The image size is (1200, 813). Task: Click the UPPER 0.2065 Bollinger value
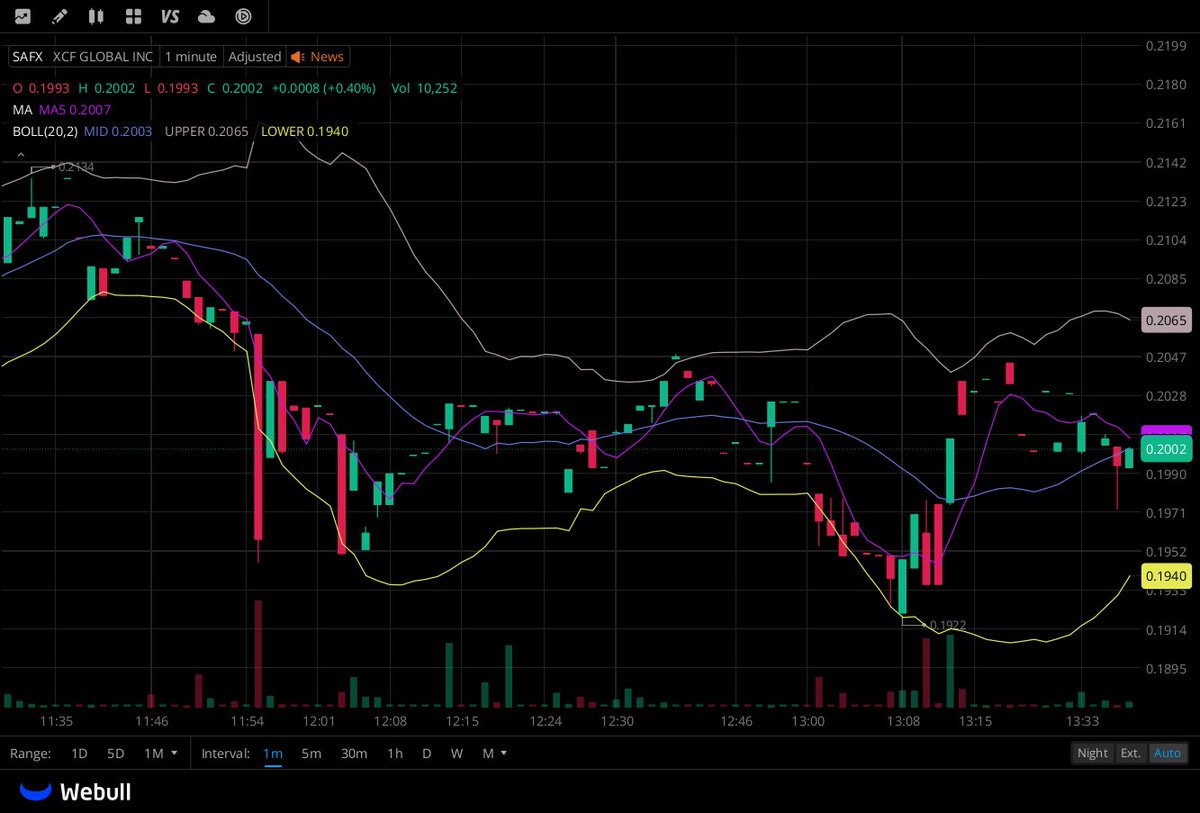207,131
